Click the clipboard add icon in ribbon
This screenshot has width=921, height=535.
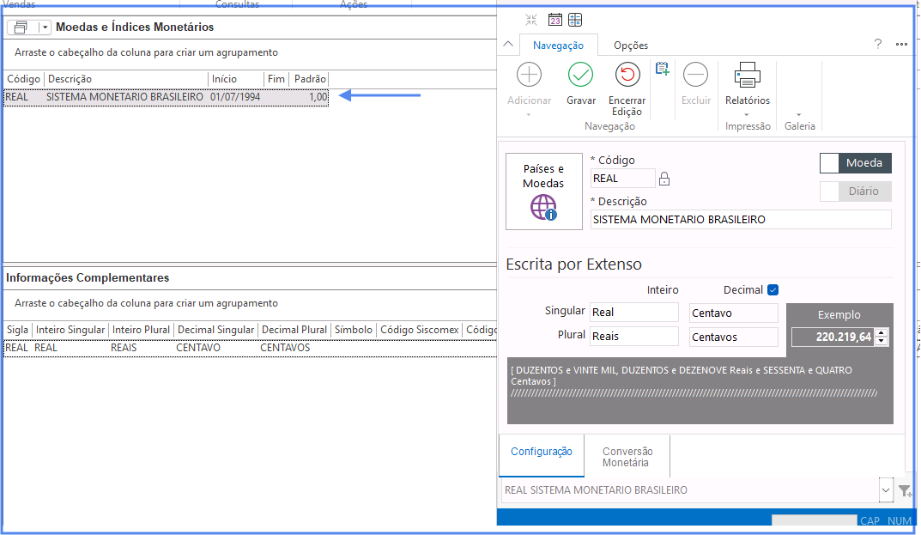pos(661,68)
